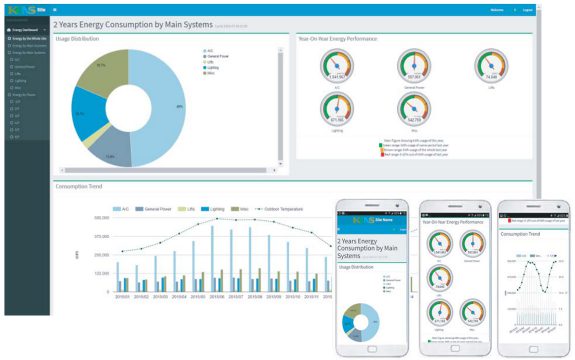This screenshot has width=575, height=360.
Task: Click the Misc gauge dial
Action: point(414,109)
